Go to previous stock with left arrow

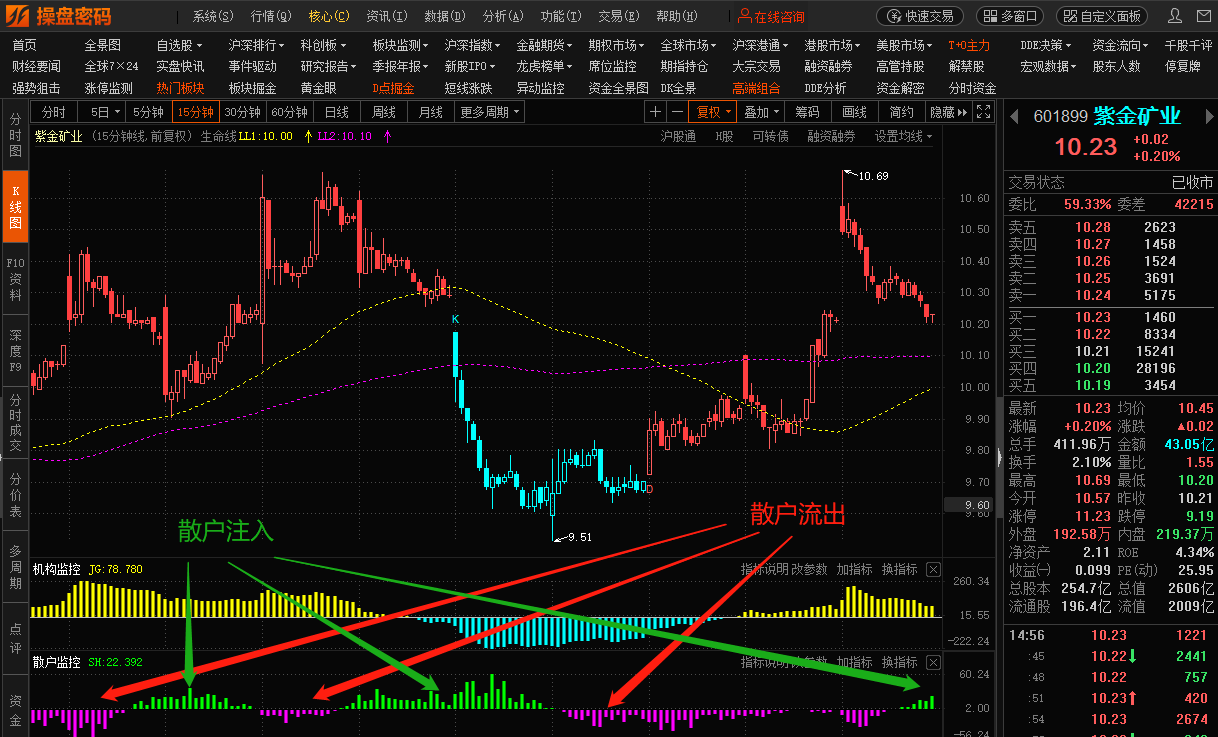click(1012, 115)
